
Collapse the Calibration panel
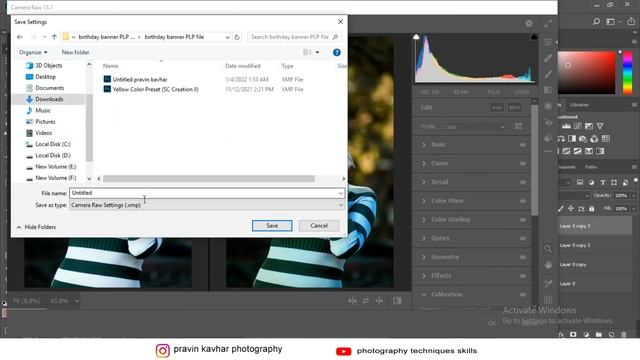(423, 294)
